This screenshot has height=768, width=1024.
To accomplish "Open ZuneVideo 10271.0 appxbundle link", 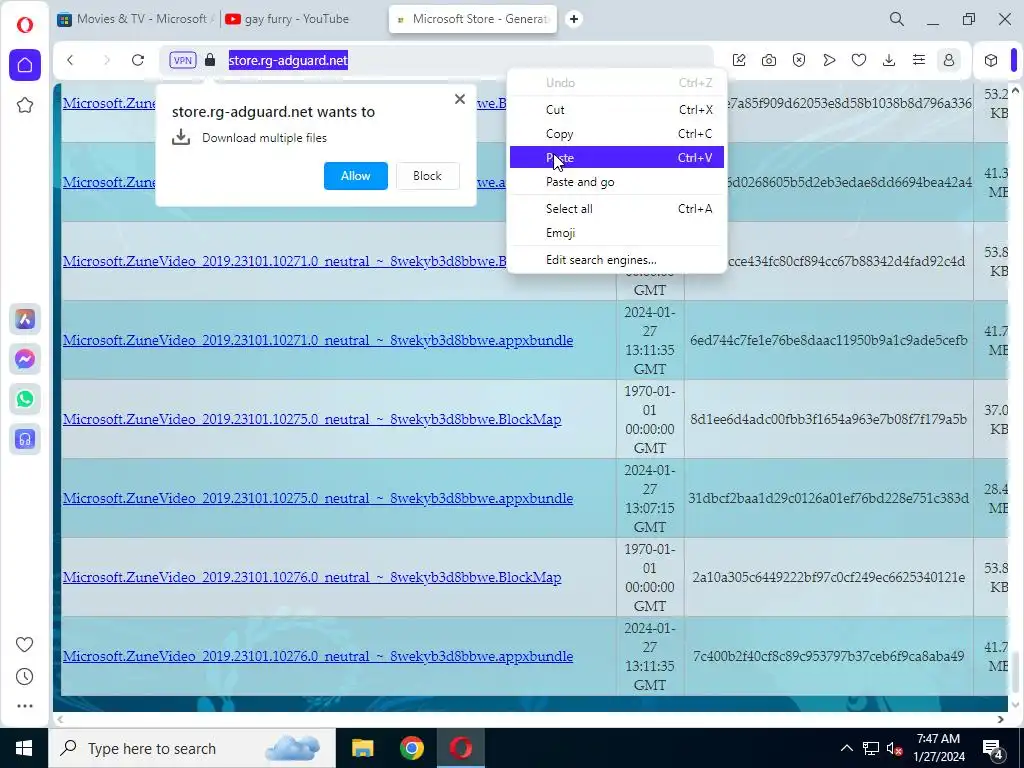I will point(318,340).
